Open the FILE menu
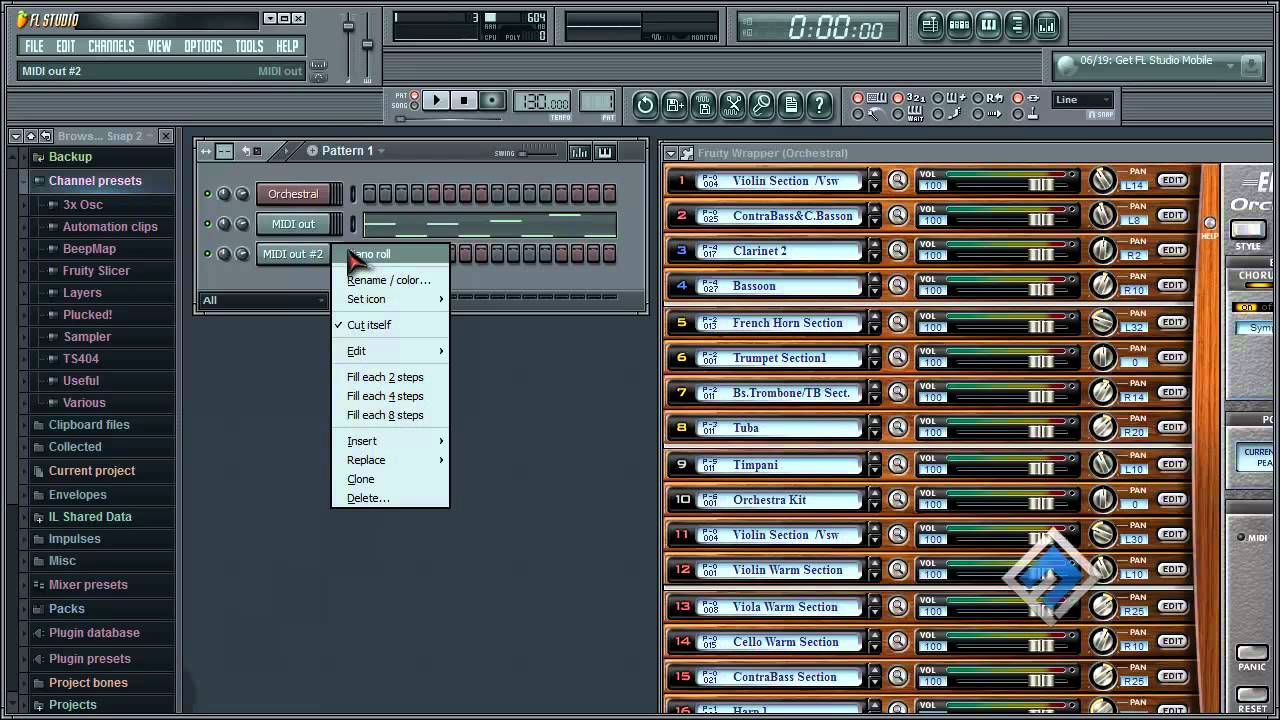The image size is (1280, 720). [34, 46]
